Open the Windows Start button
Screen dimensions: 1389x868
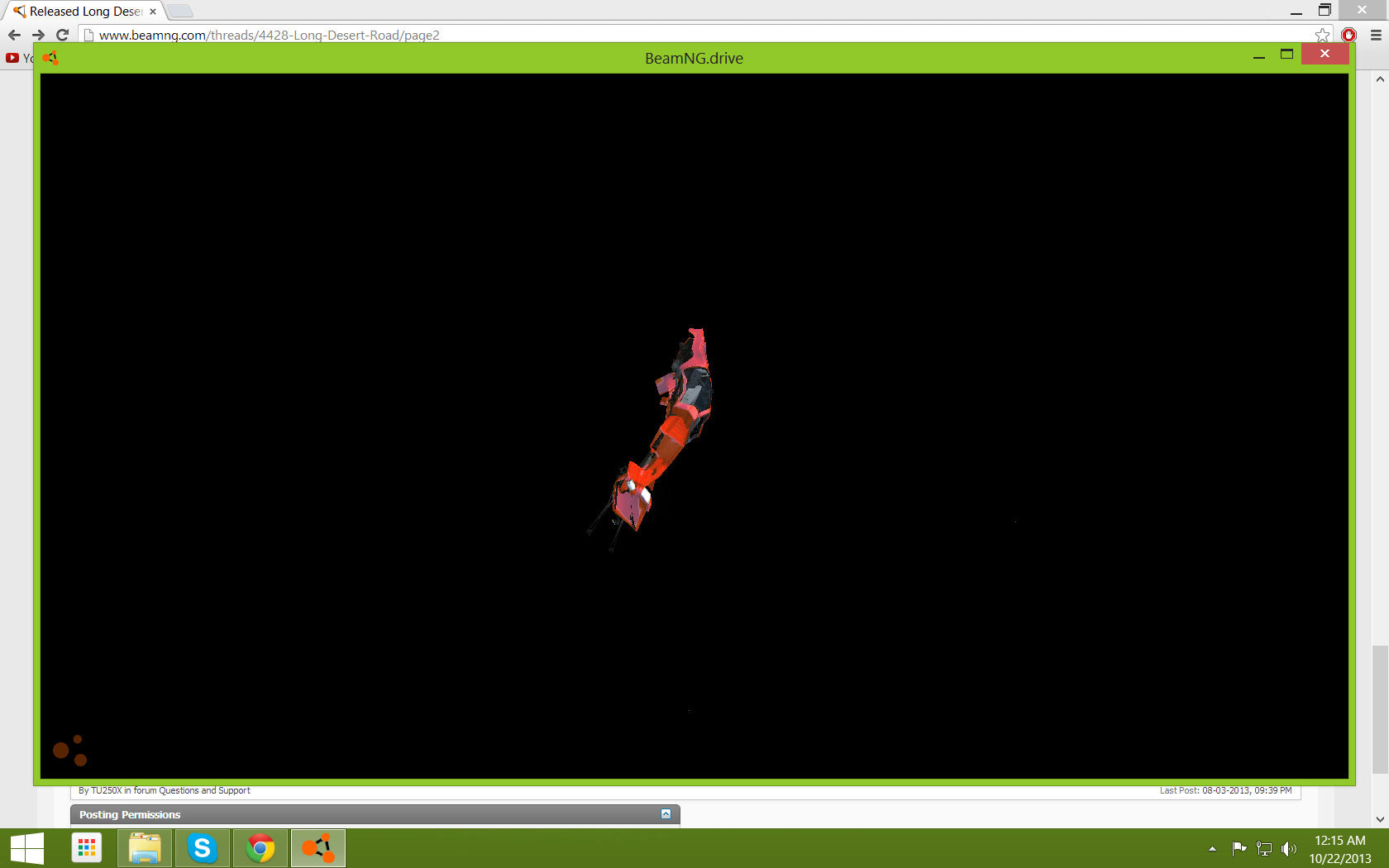point(27,848)
